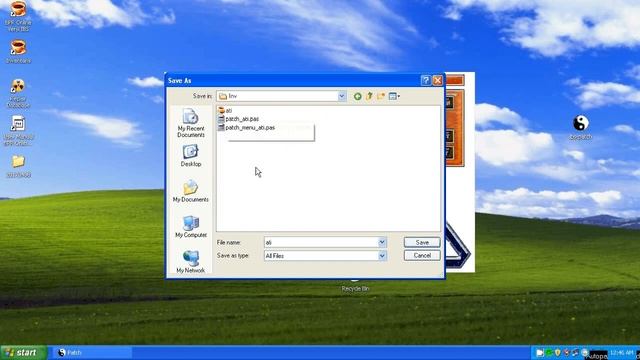Select patch_menu_abi.pas in file list
Viewport: 640px width, 360px height.
pyautogui.click(x=247, y=128)
